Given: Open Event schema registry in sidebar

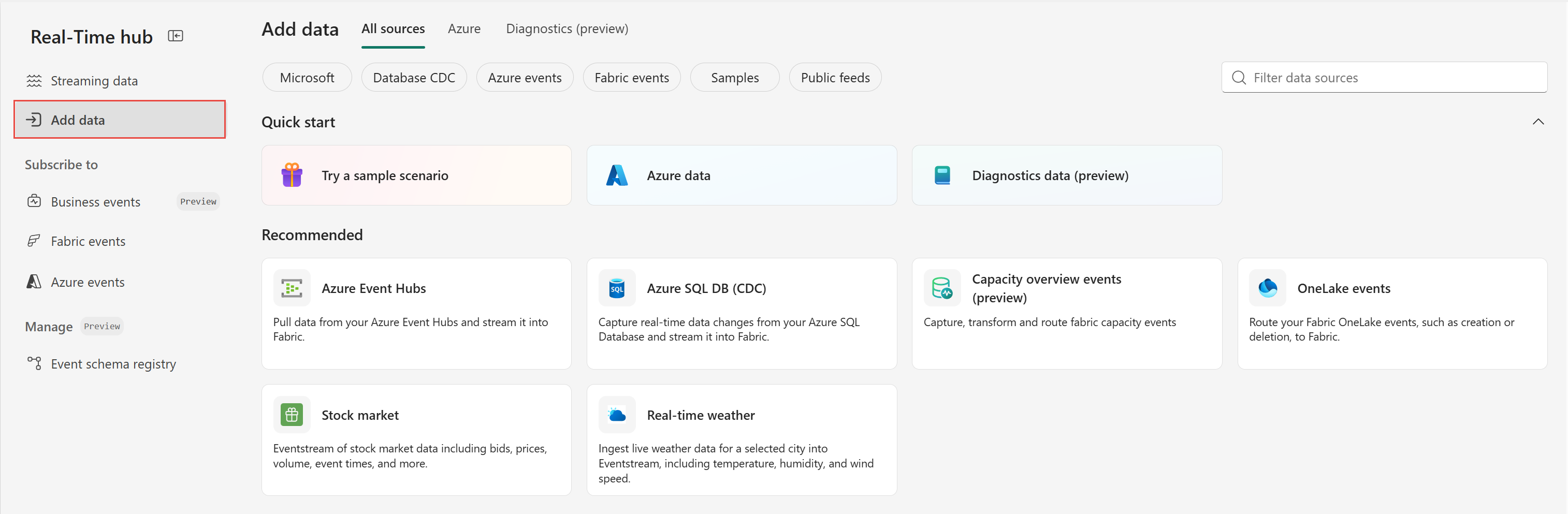Looking at the screenshot, I should tap(113, 364).
